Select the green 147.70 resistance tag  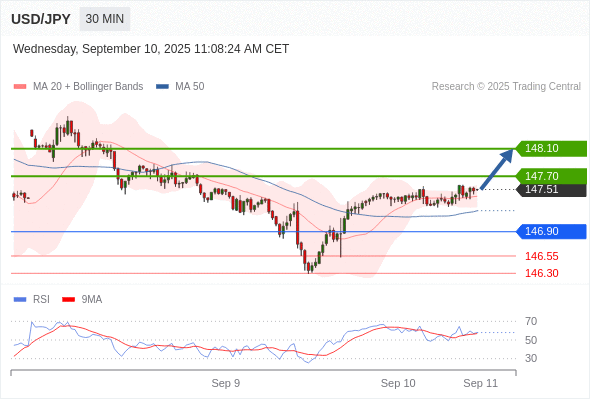[x=551, y=176]
